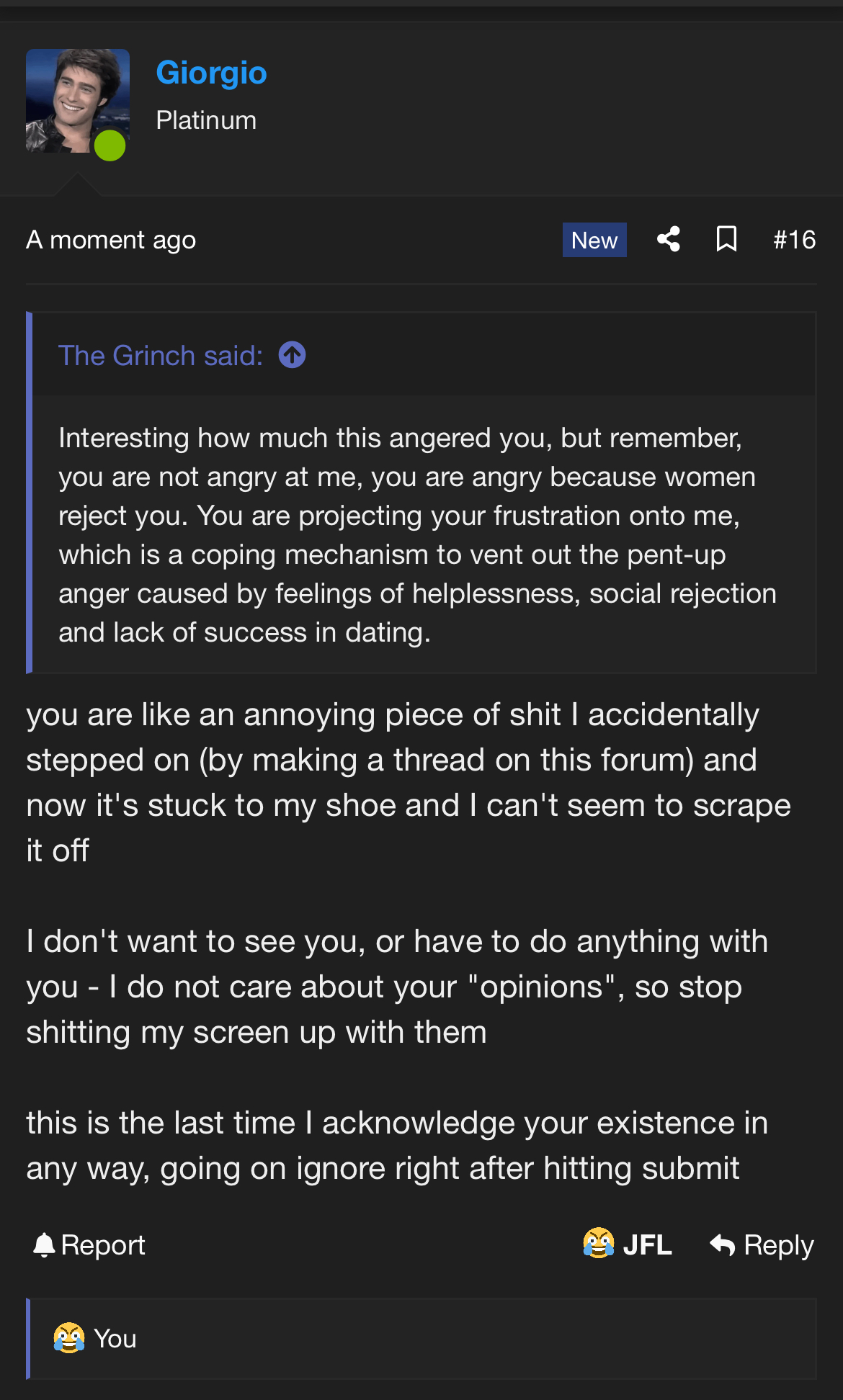The image size is (843, 1400).
Task: Click the Report text label
Action: pos(103,1245)
